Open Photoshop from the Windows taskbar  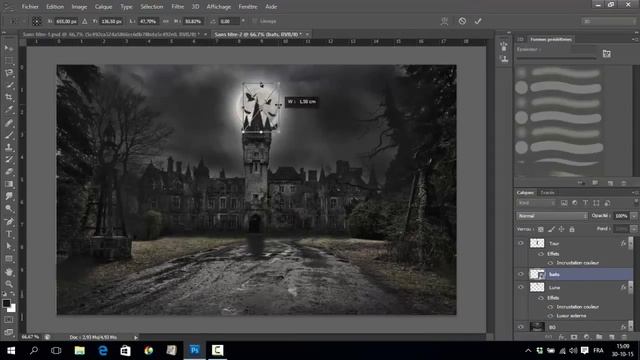(195, 350)
